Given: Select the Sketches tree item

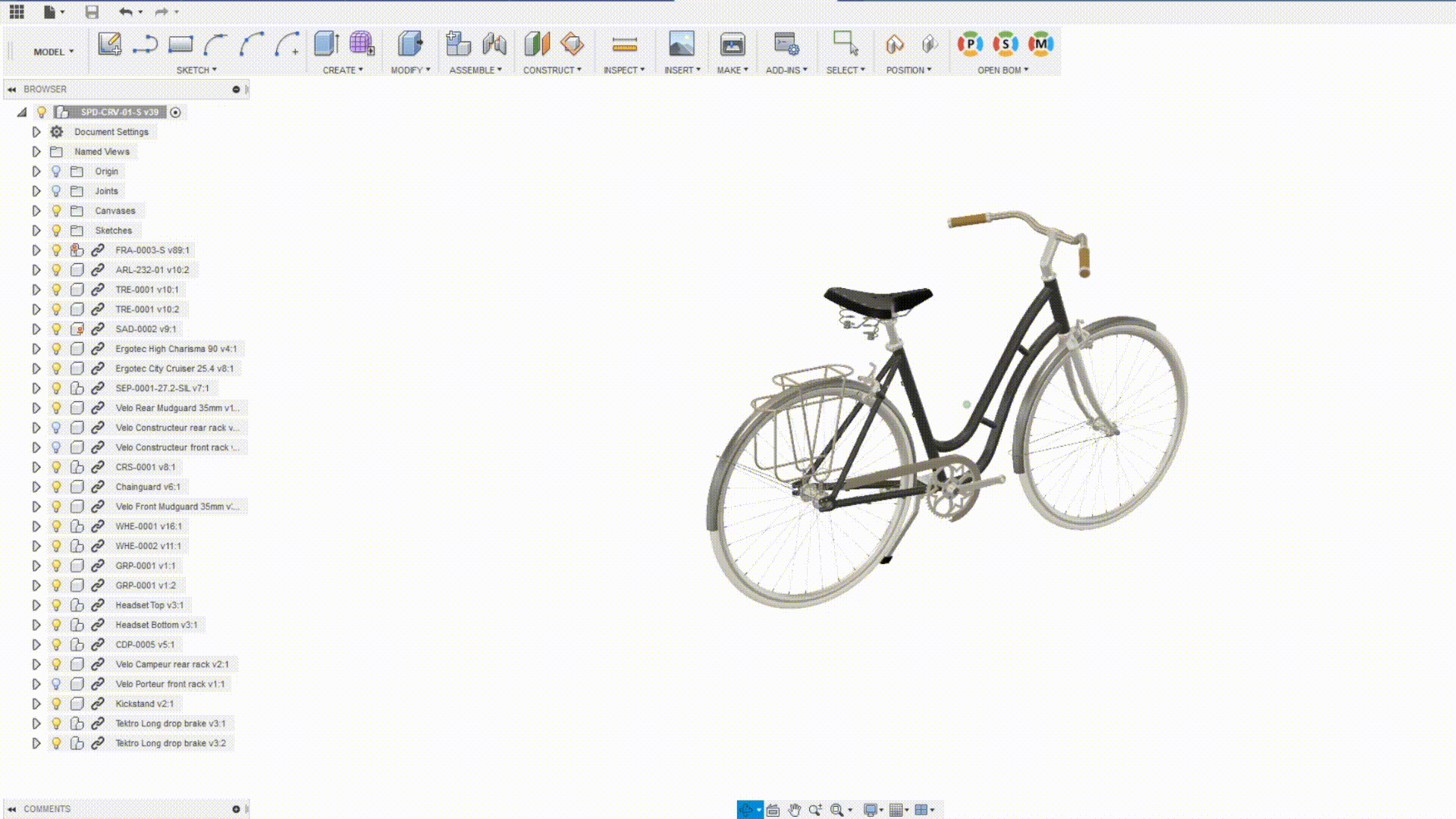Looking at the screenshot, I should [113, 230].
